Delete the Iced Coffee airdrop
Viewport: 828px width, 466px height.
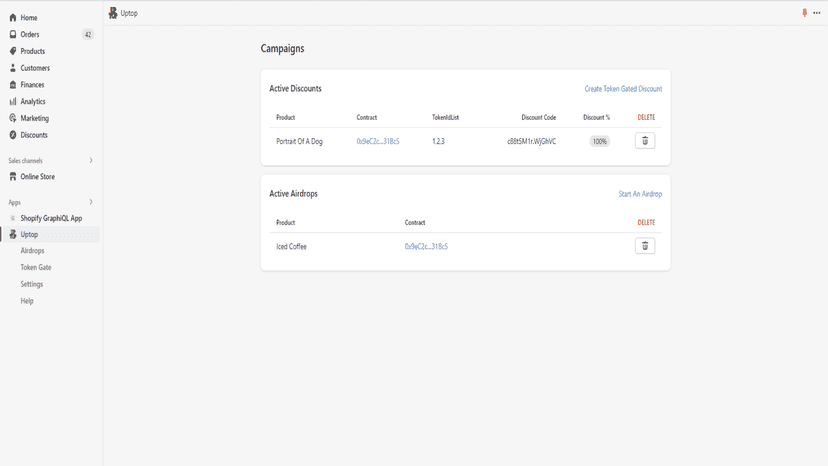(645, 246)
